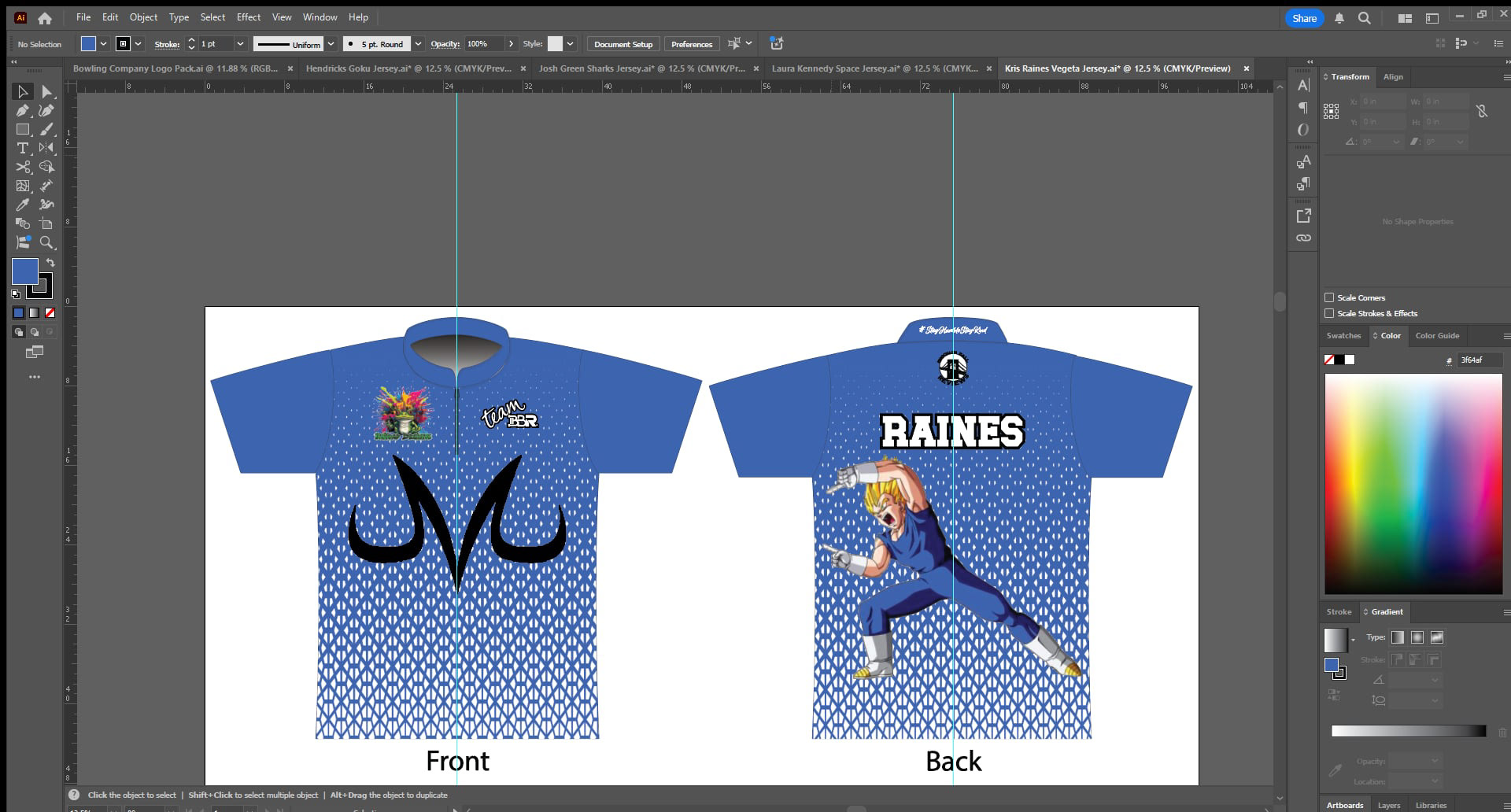
Task: Open the Paragraph panel icon
Action: (1303, 107)
